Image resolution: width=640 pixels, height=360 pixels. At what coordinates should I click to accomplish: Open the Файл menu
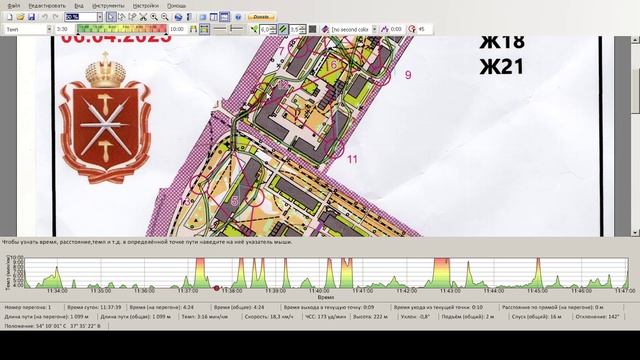pos(13,6)
